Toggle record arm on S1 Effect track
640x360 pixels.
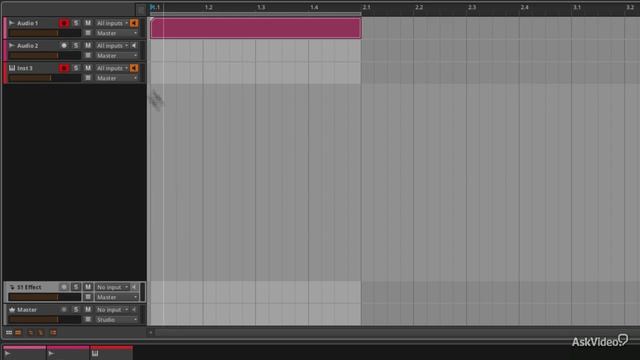[x=64, y=287]
